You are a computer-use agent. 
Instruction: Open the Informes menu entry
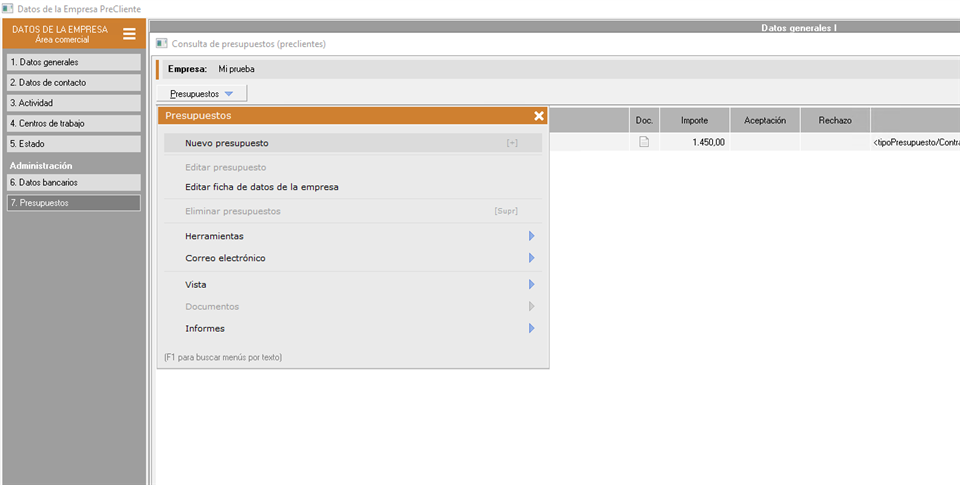[x=353, y=328]
